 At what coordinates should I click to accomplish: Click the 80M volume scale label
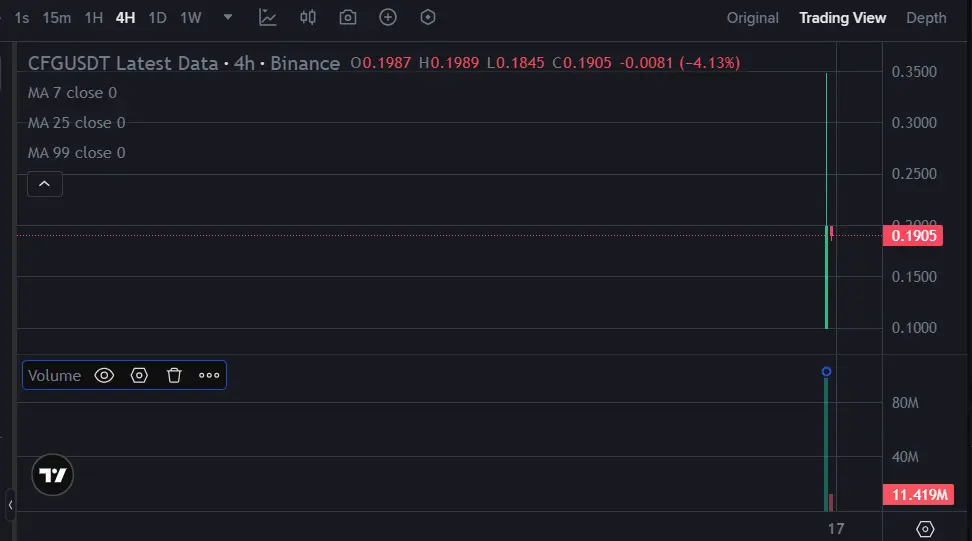click(x=905, y=403)
